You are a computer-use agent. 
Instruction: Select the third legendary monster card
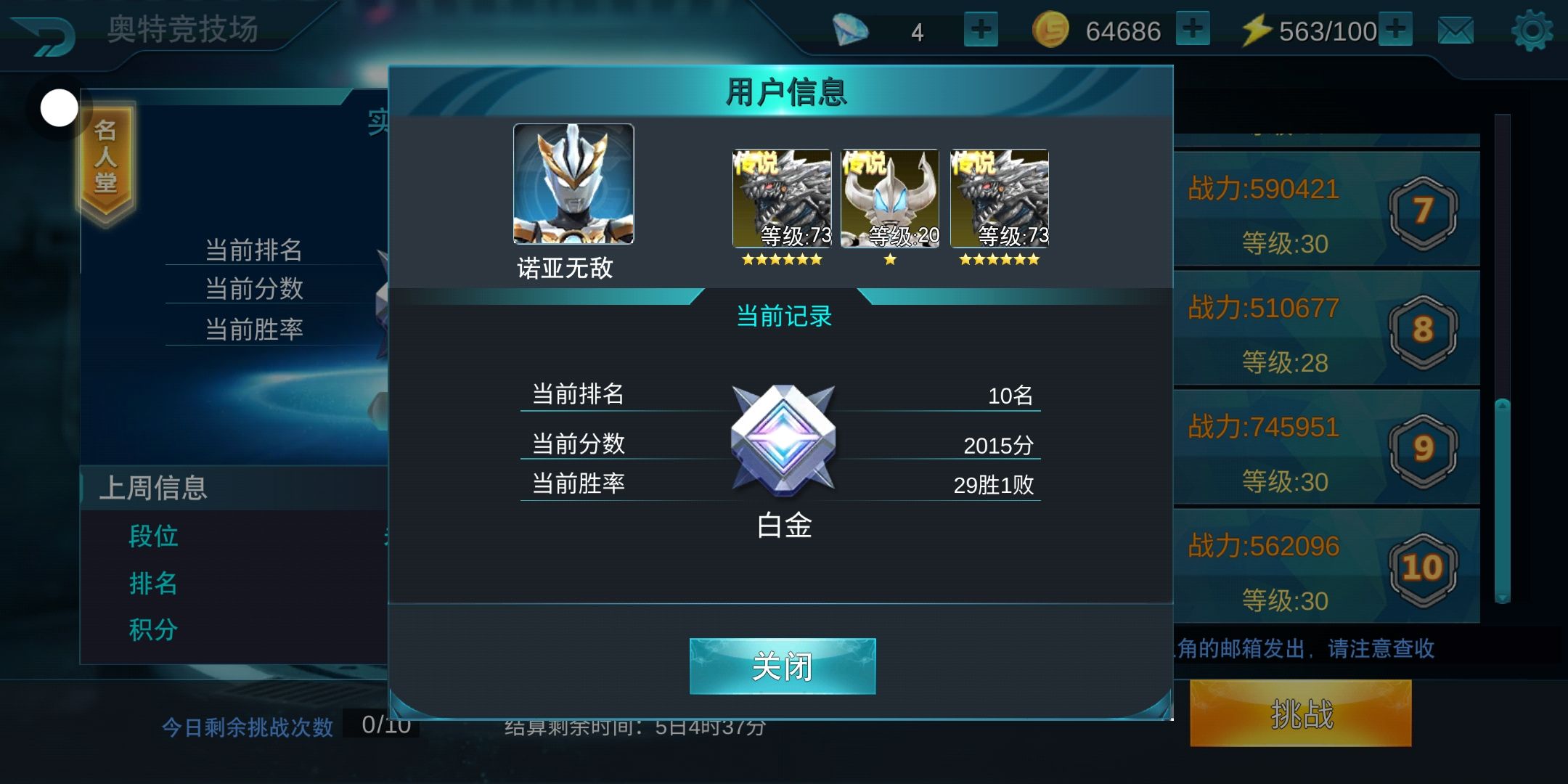click(x=1000, y=199)
